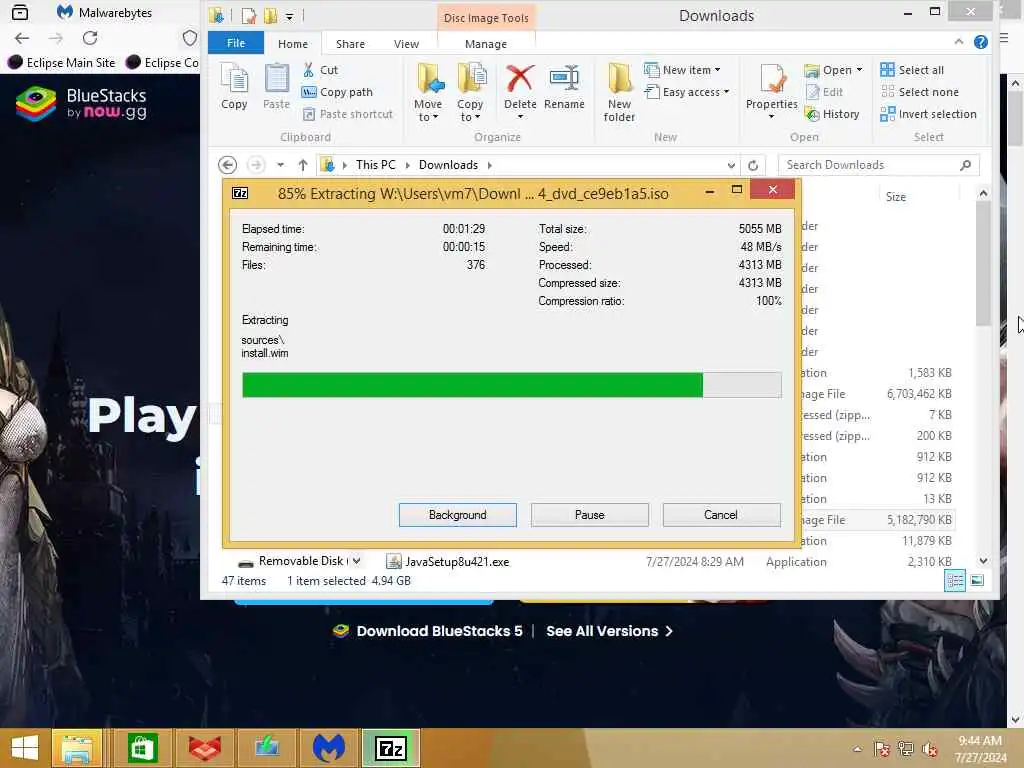This screenshot has width=1024, height=768.
Task: Click the Size column header
Action: point(895,197)
